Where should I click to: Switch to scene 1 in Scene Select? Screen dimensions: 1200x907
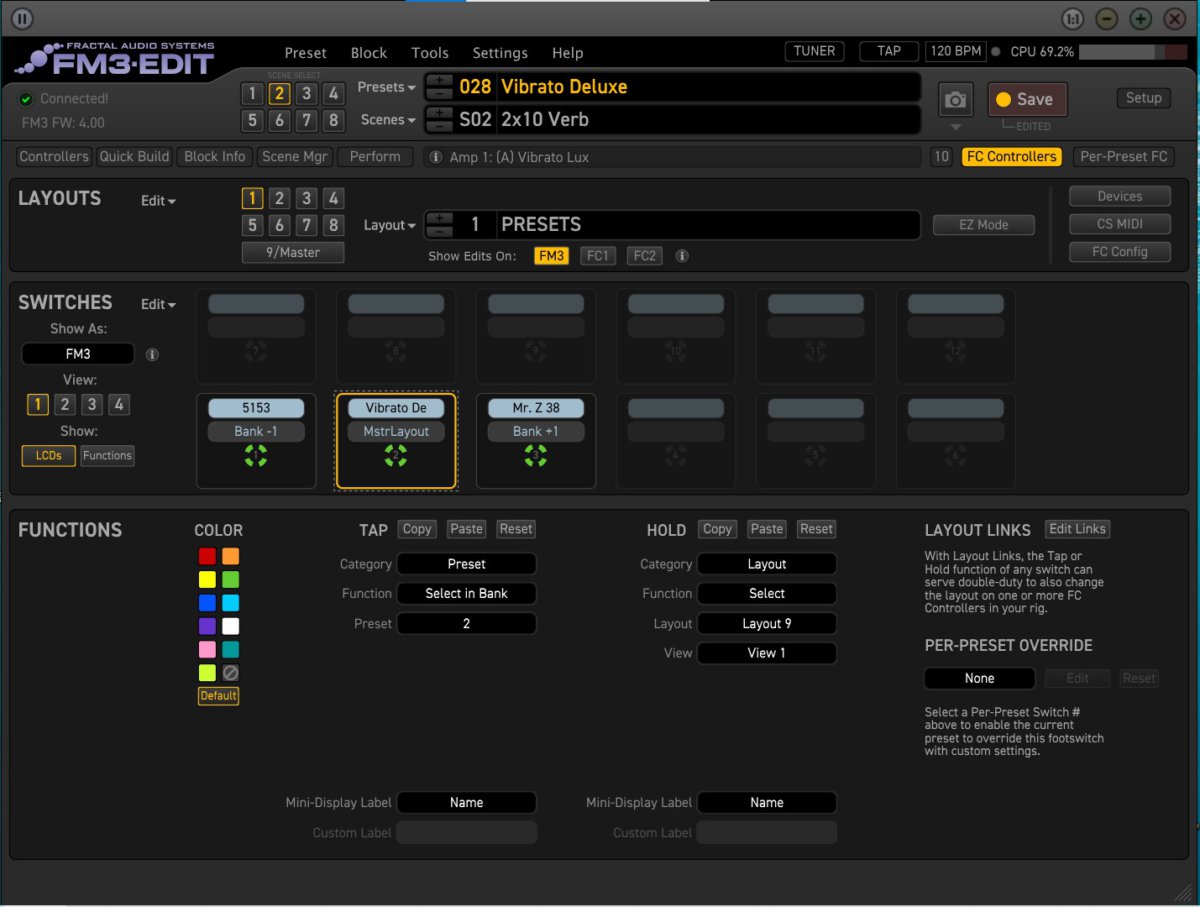click(252, 94)
